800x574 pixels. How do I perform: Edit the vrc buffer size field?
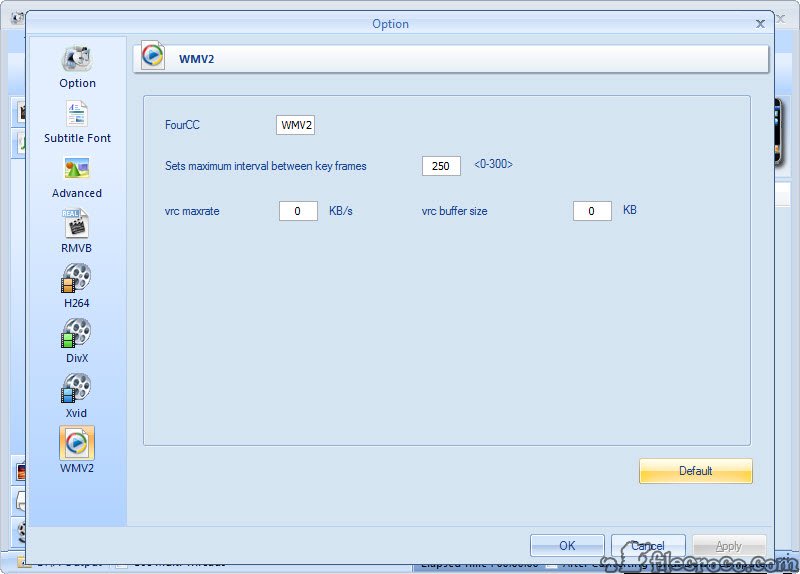[592, 211]
